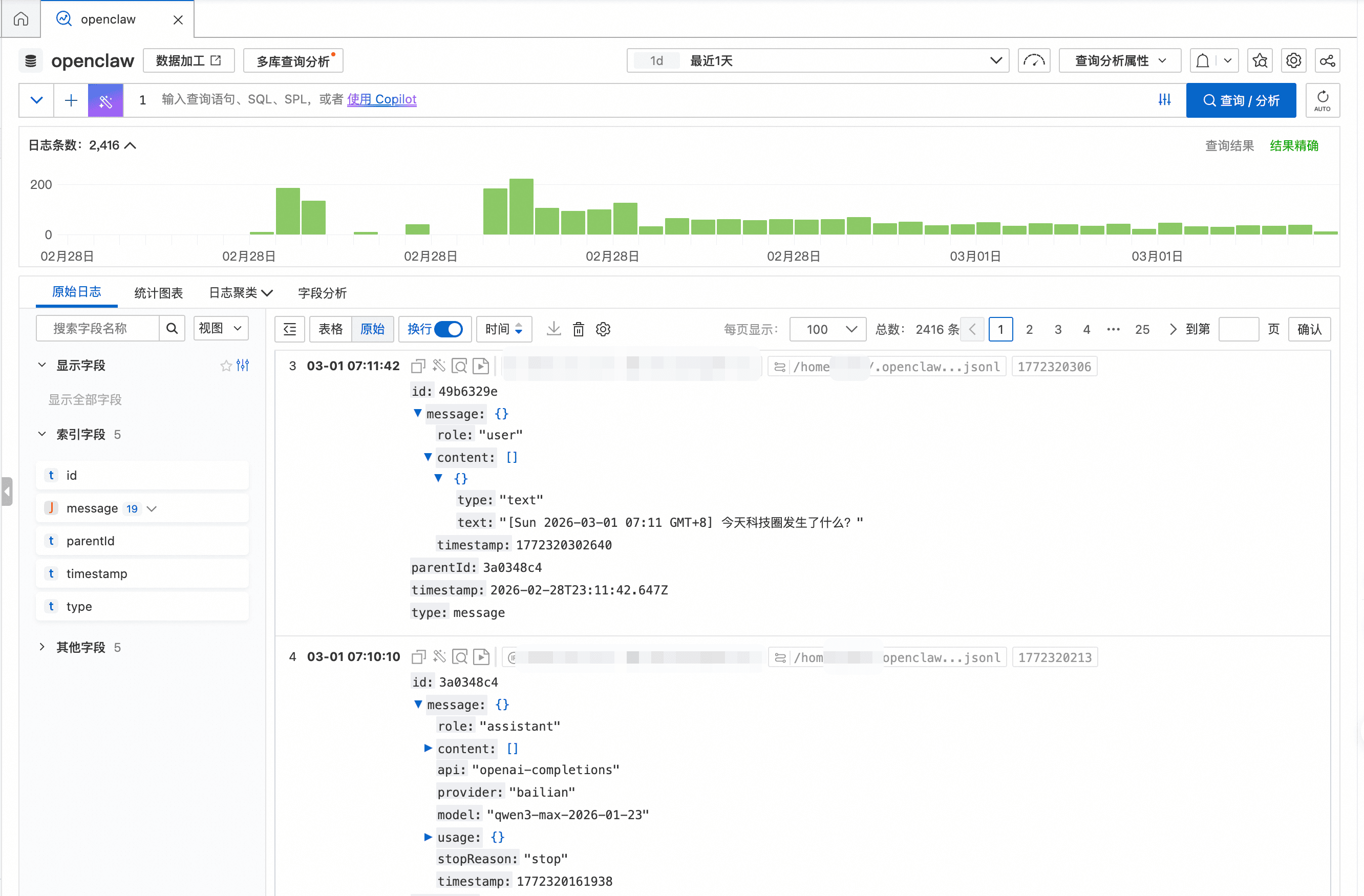Click the alert bell icon

click(1202, 61)
